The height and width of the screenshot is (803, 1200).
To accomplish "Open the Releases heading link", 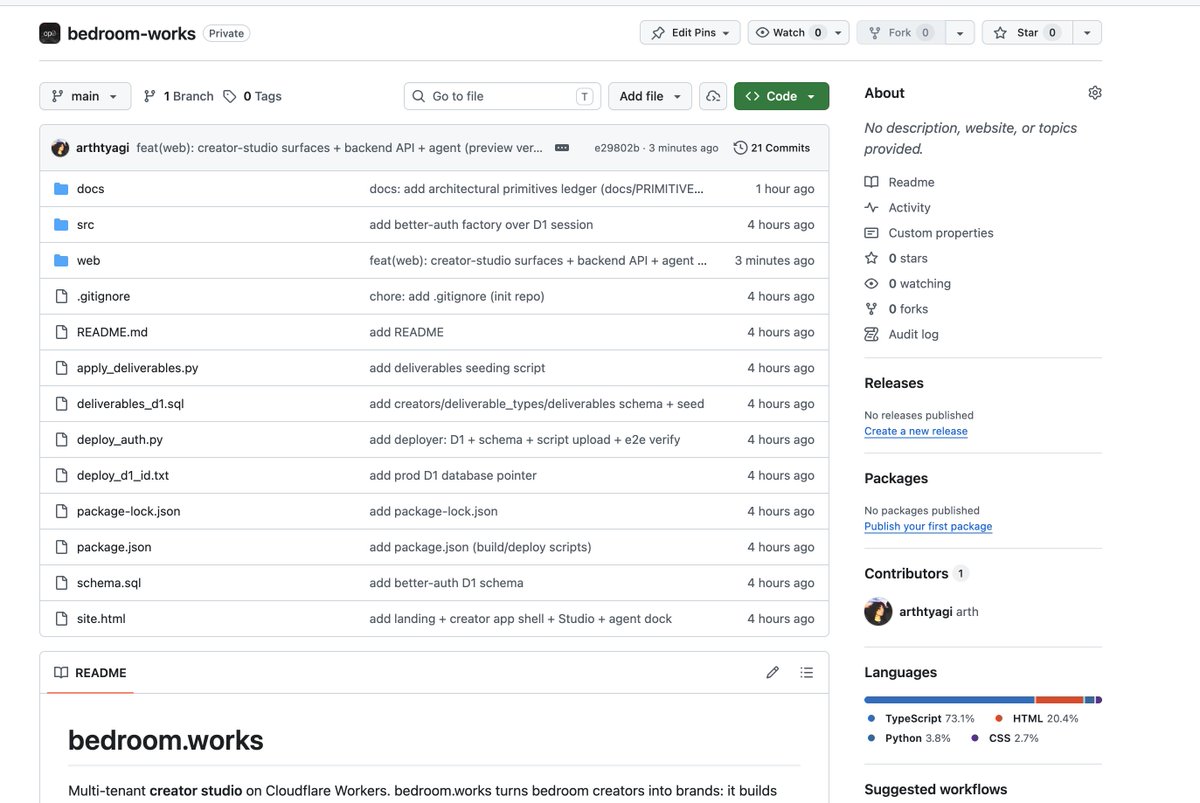I will (894, 383).
